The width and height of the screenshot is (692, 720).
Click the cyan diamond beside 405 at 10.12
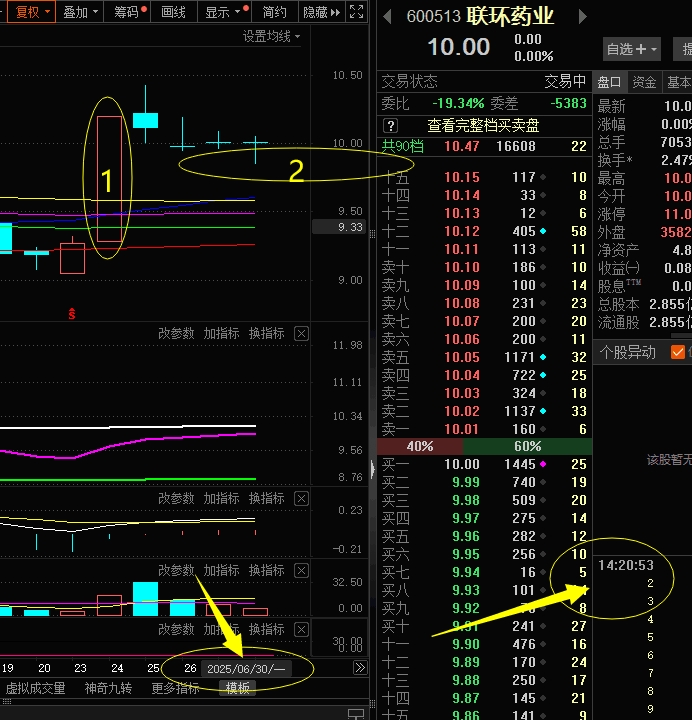coord(543,231)
